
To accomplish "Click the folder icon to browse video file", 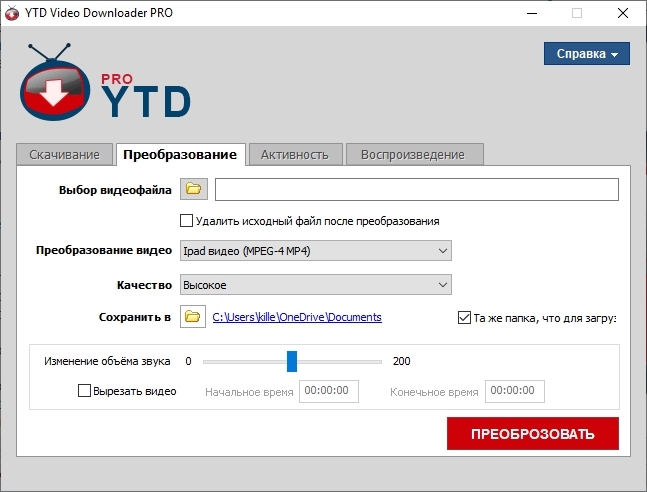I will [x=192, y=190].
